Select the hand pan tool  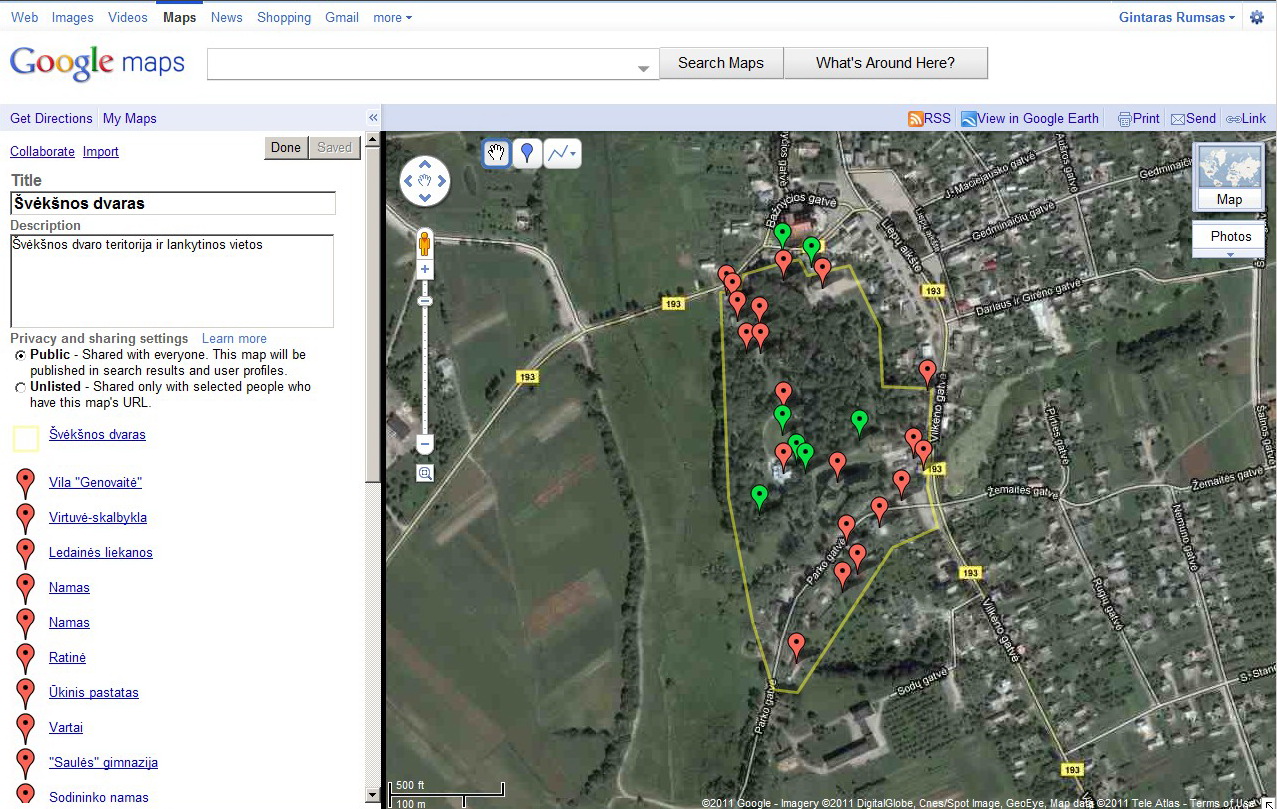[x=496, y=153]
